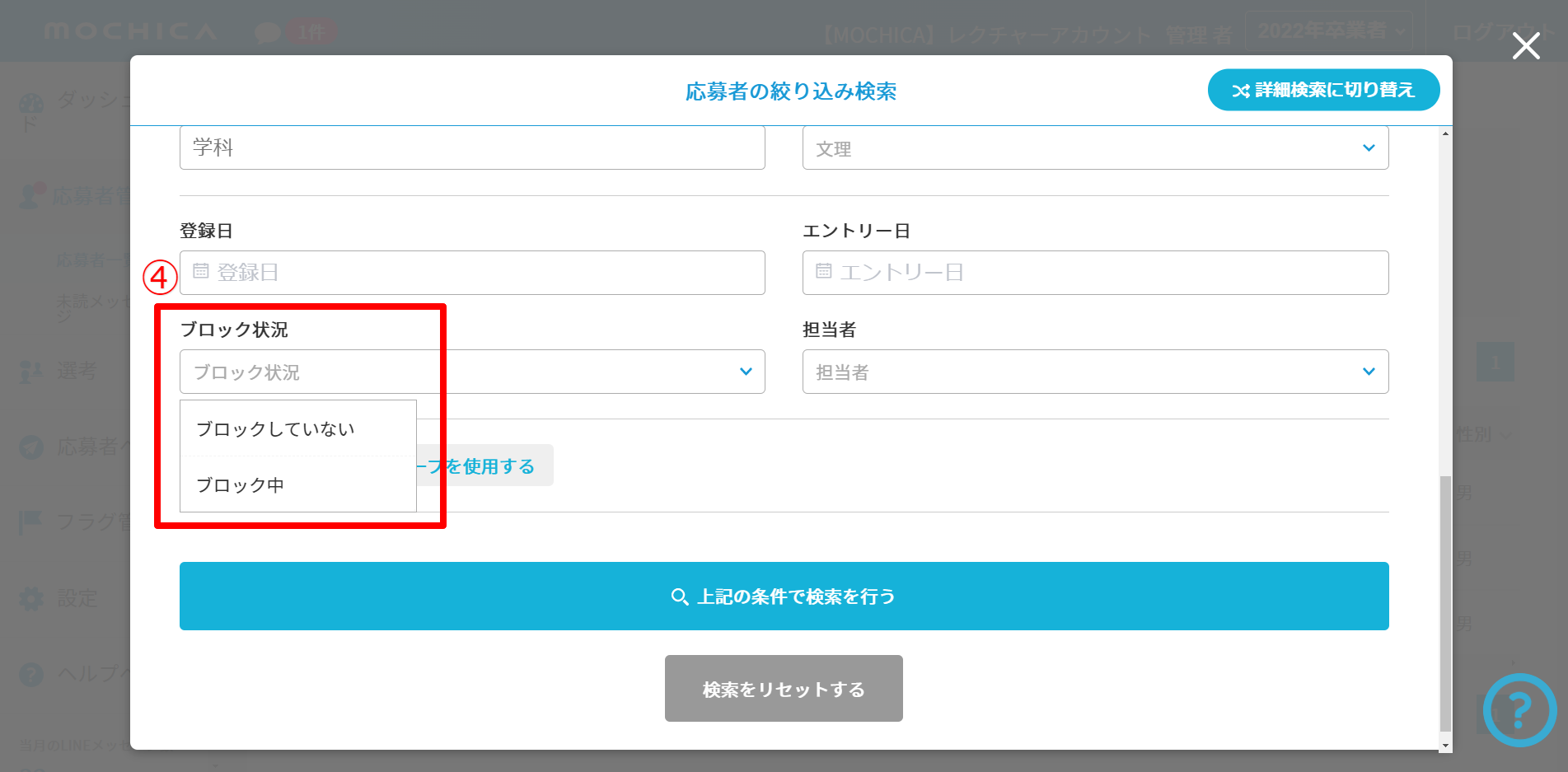Click scroll down arrow of modal scrollbar

(x=1445, y=746)
